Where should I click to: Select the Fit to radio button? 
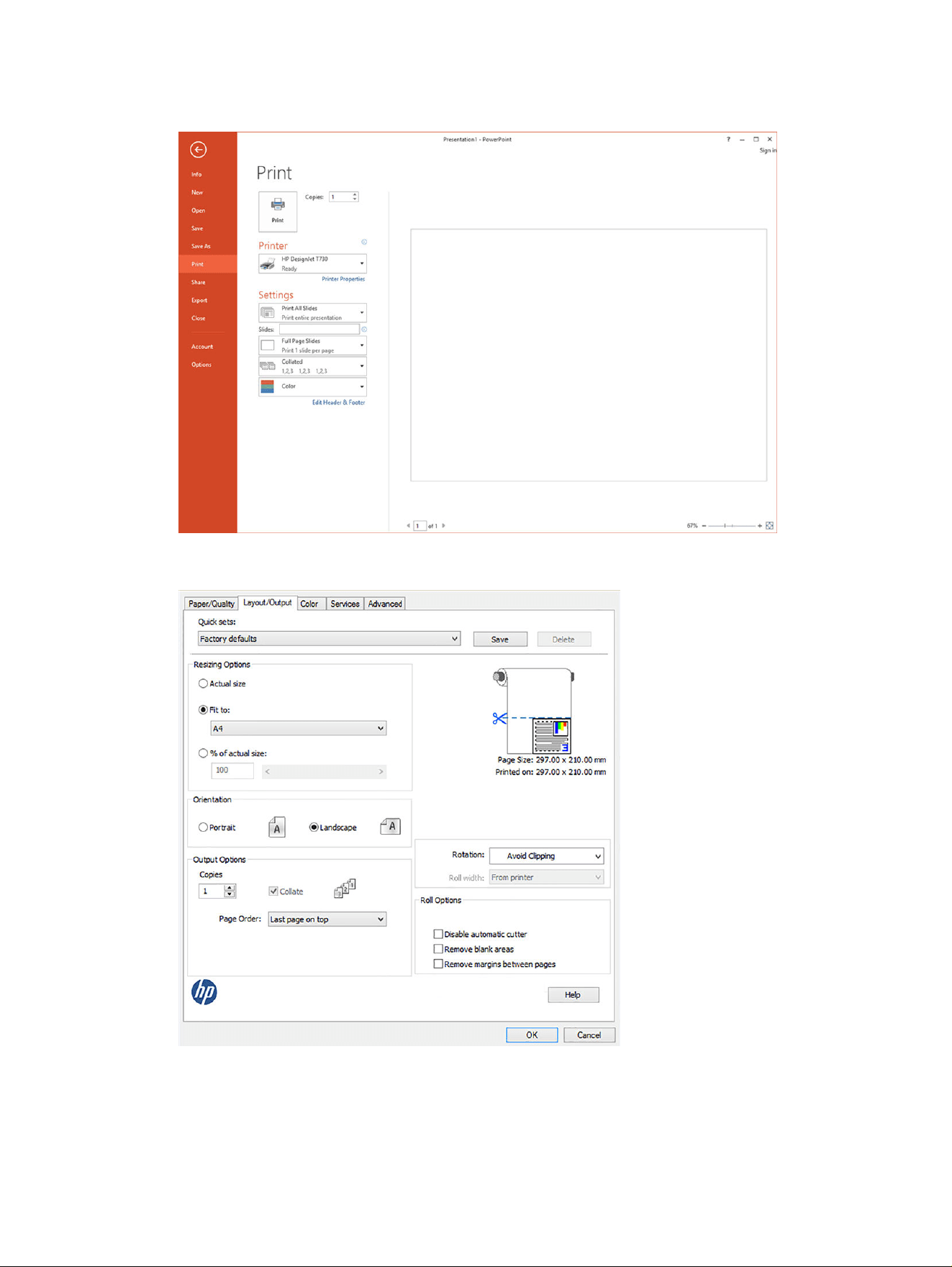tap(204, 709)
